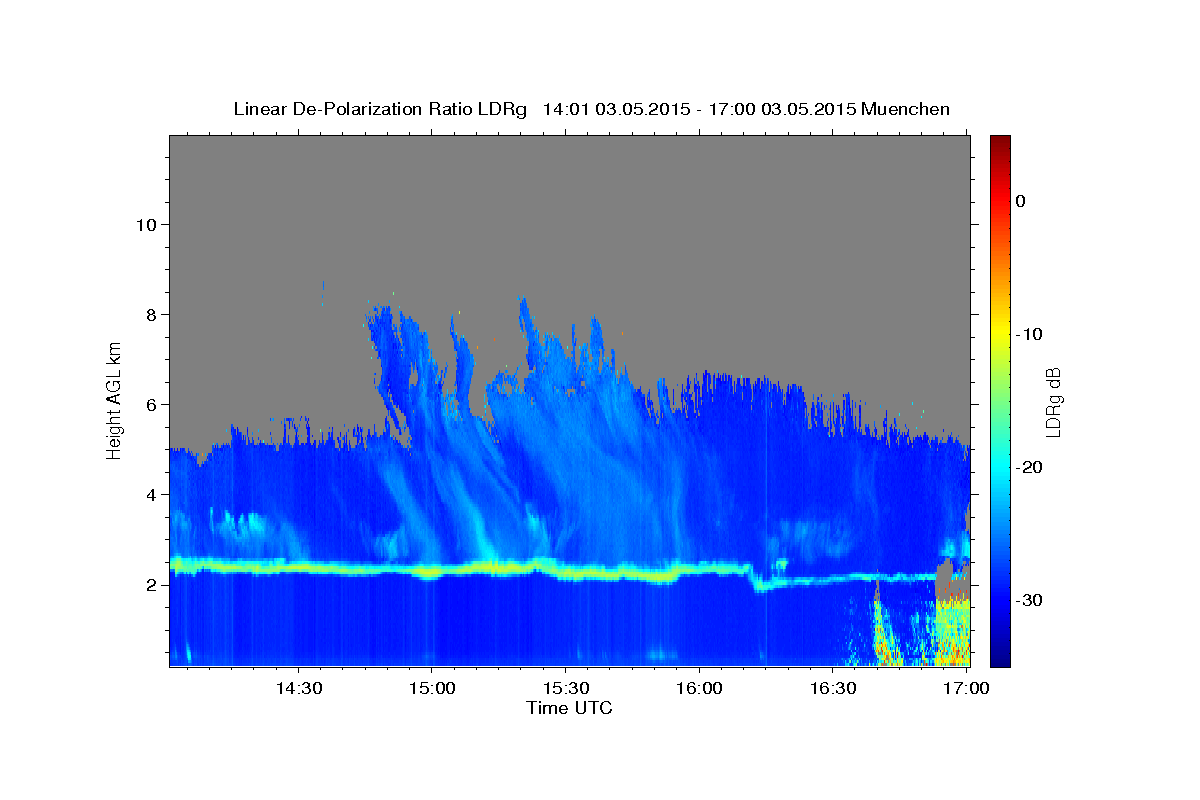Screen dimensions: 1200x800
Task: Click the plot title text
Action: point(591,109)
